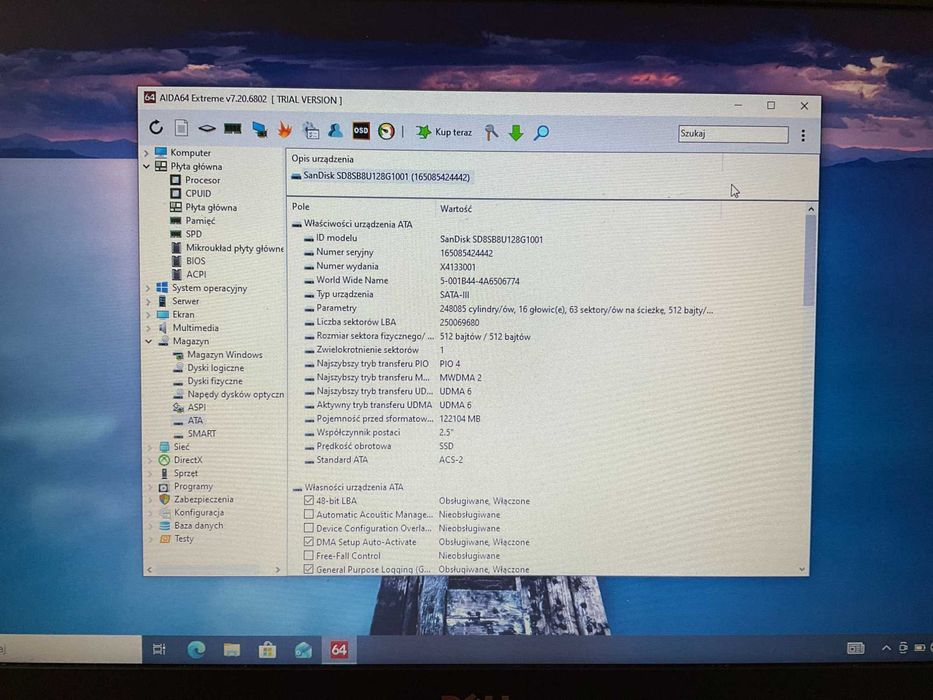Click the memory module toolbar icon
933x700 pixels.
(x=233, y=129)
